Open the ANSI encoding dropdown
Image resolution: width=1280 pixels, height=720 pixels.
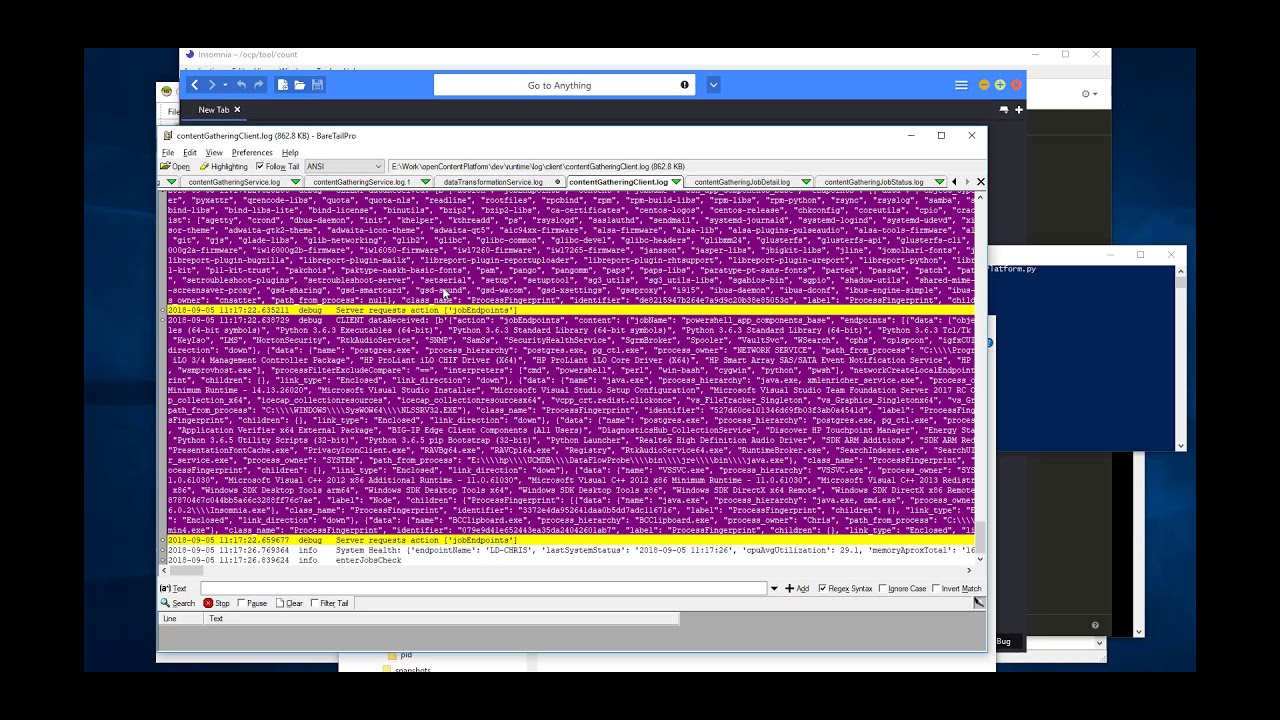click(344, 167)
